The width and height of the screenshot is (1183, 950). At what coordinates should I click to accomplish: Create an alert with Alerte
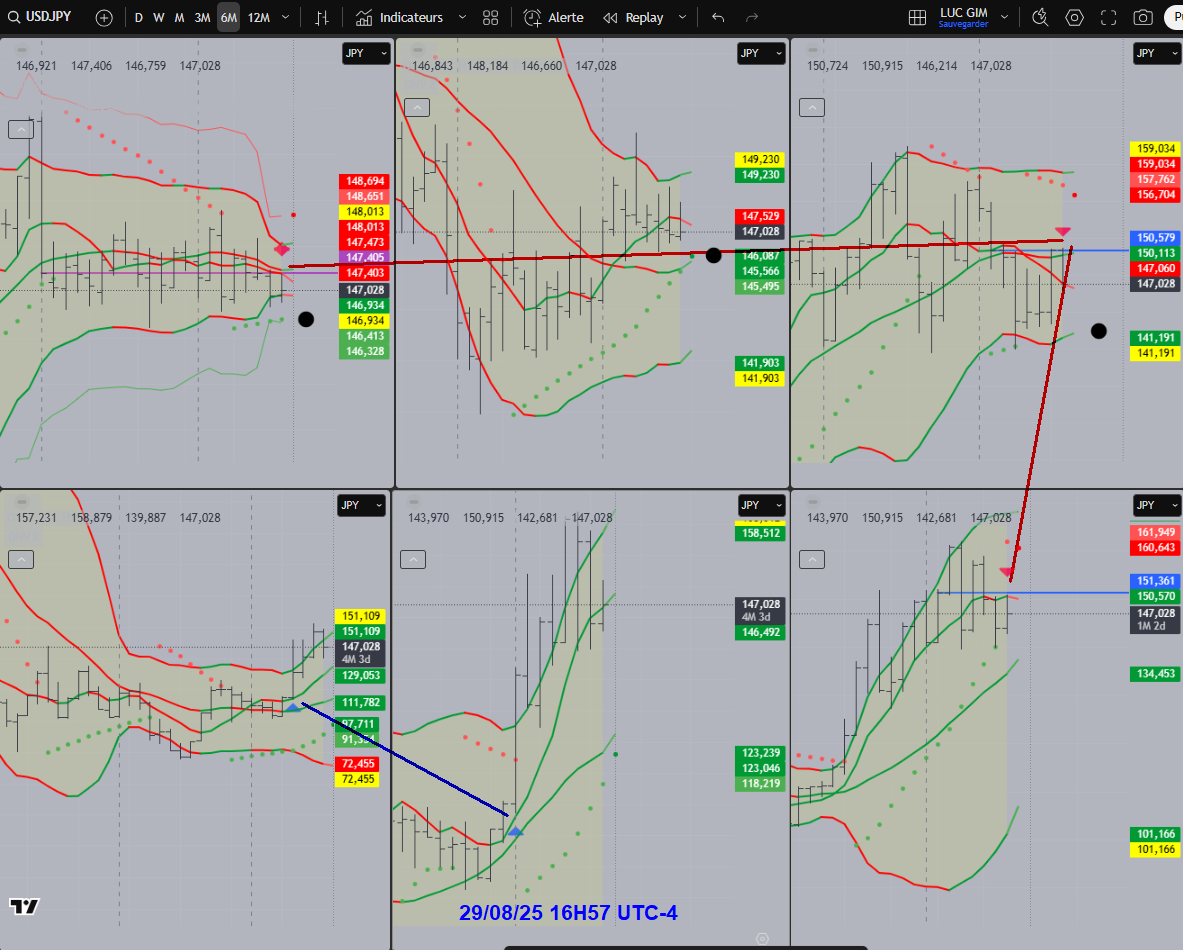(x=554, y=17)
